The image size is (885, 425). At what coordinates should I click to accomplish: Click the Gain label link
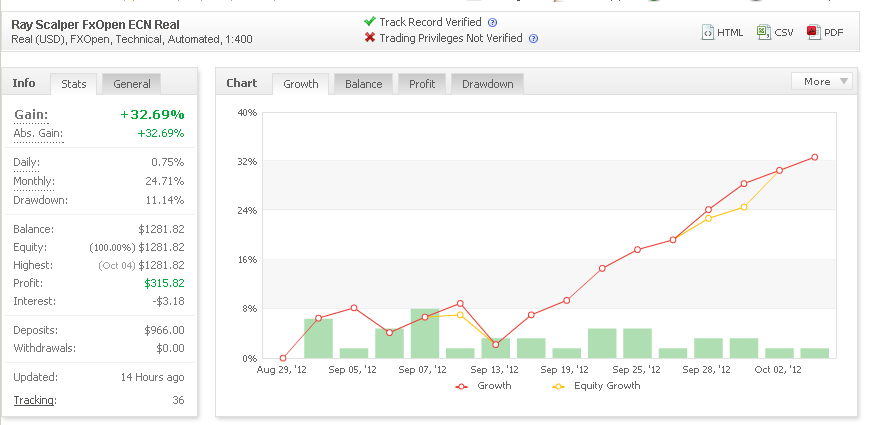click(x=31, y=115)
